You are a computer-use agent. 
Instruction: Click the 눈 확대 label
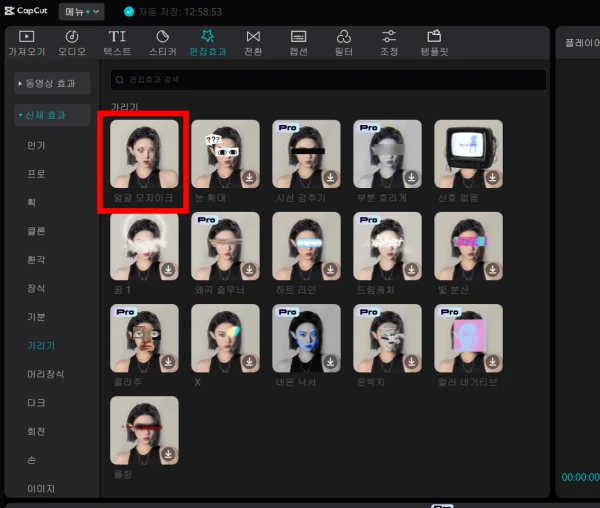(210, 198)
